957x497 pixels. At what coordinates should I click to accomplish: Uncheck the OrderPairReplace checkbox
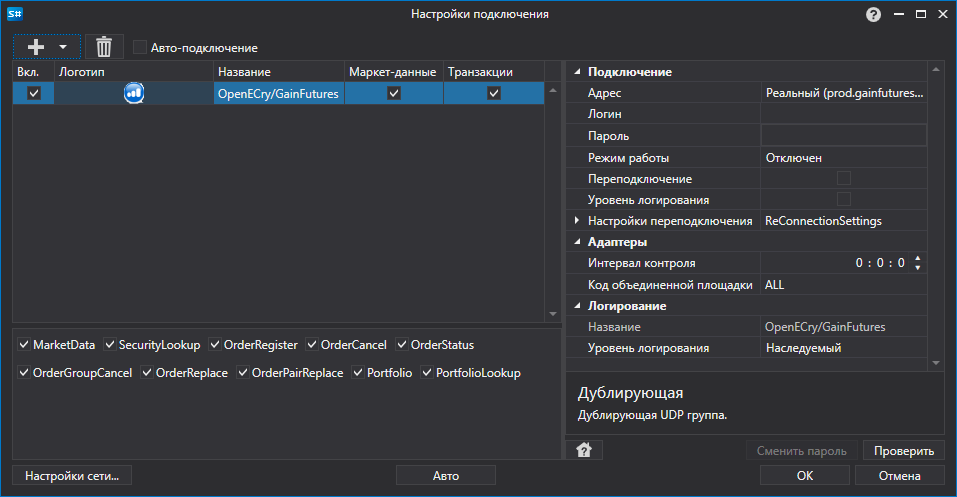243,372
